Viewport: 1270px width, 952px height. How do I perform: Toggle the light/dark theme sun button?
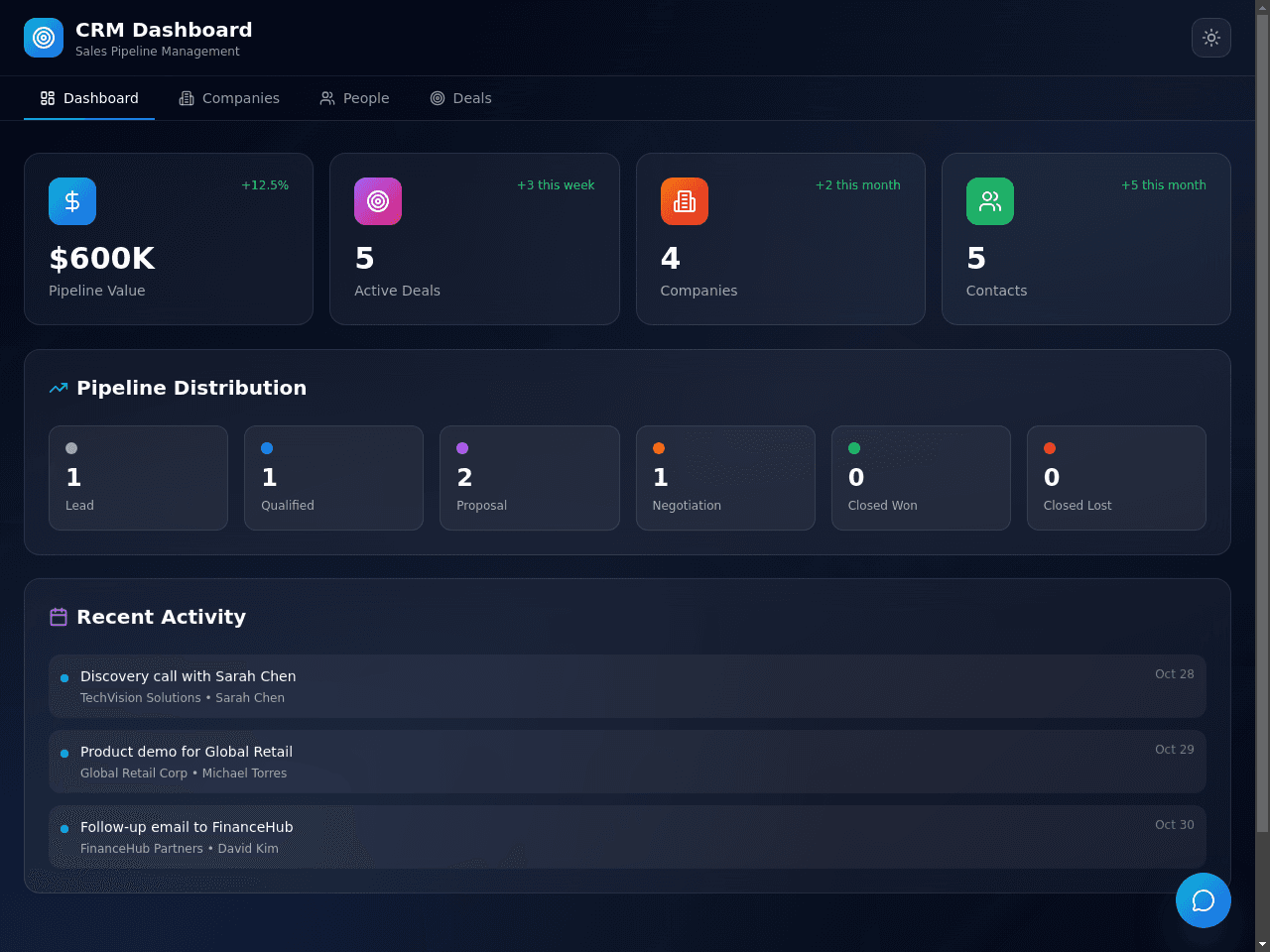coord(1211,38)
